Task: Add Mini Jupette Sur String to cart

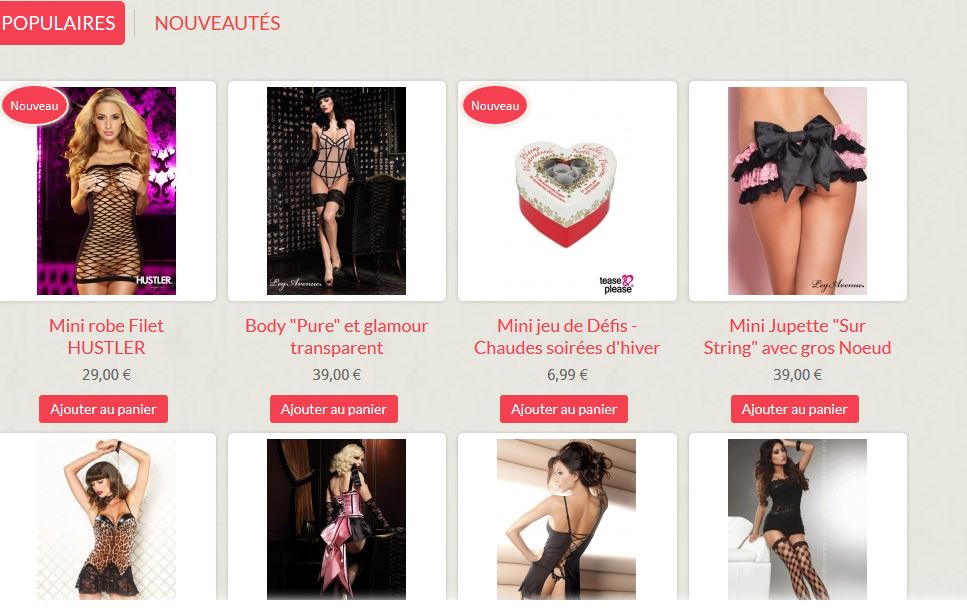Action: click(x=794, y=409)
